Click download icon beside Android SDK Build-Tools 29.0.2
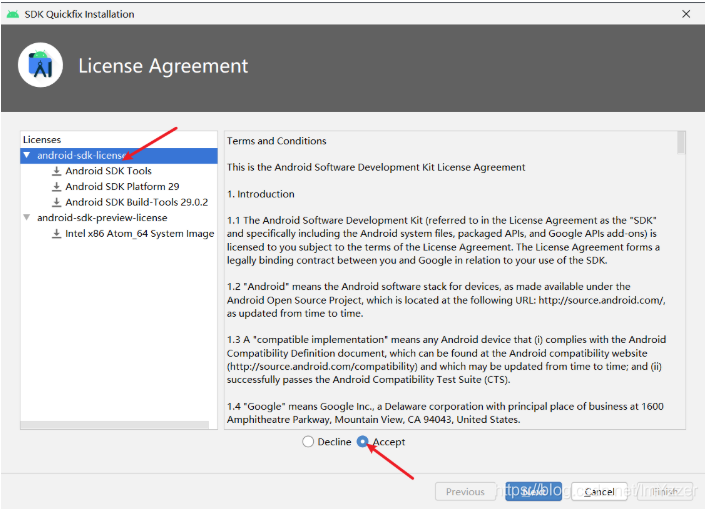This screenshot has width=708, height=509. (56, 202)
